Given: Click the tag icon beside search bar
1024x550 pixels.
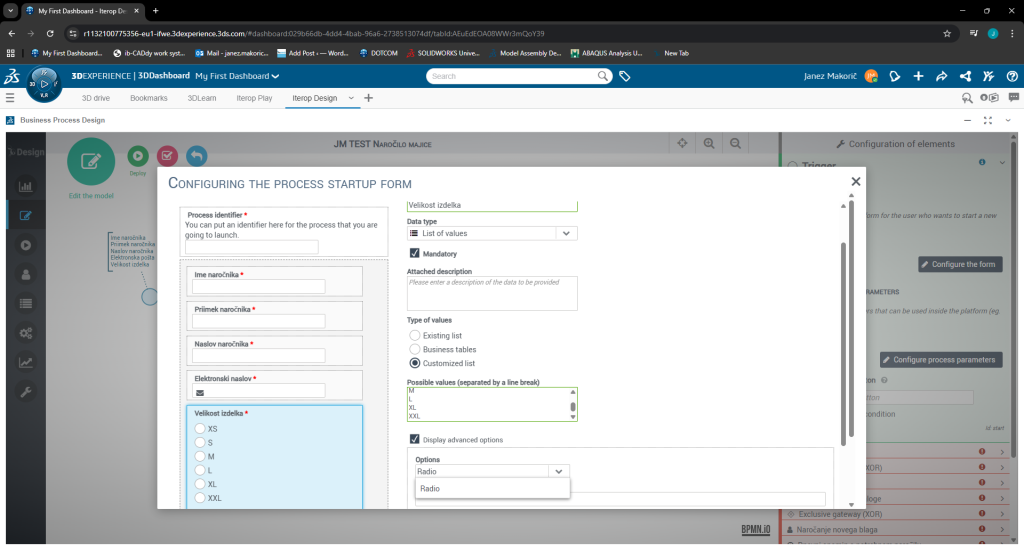Looking at the screenshot, I should click(x=625, y=76).
